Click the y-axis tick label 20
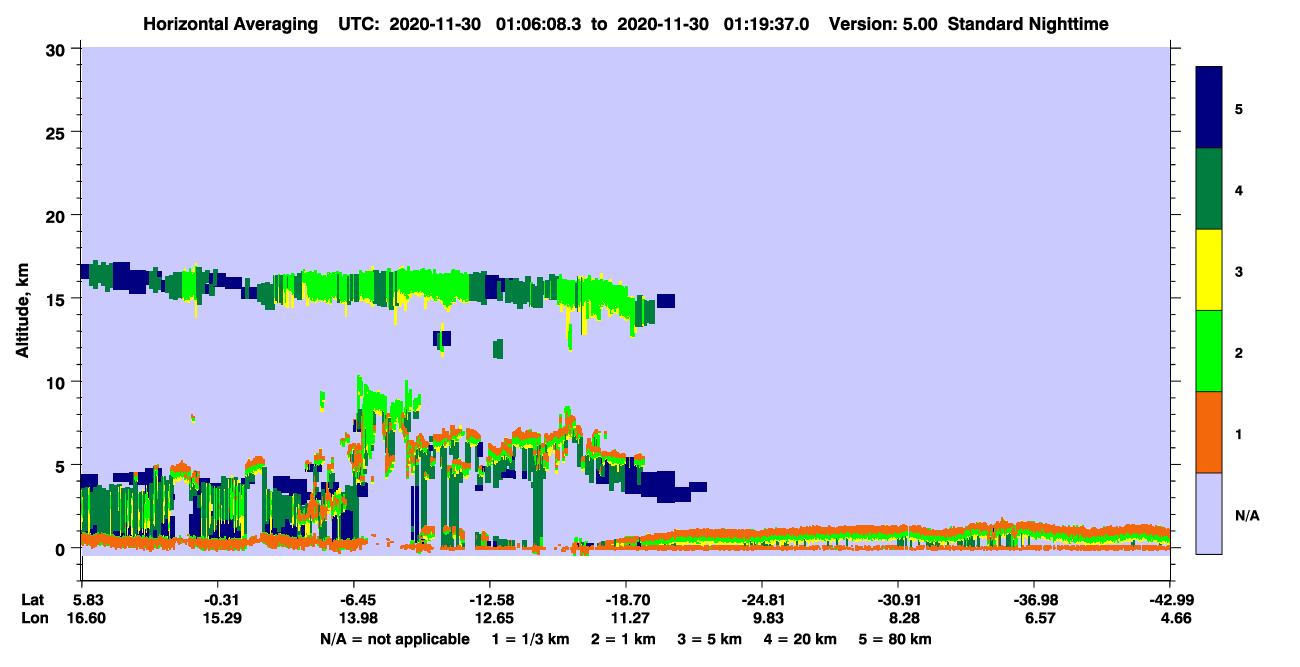Image resolution: width=1300 pixels, height=667 pixels. click(x=58, y=215)
